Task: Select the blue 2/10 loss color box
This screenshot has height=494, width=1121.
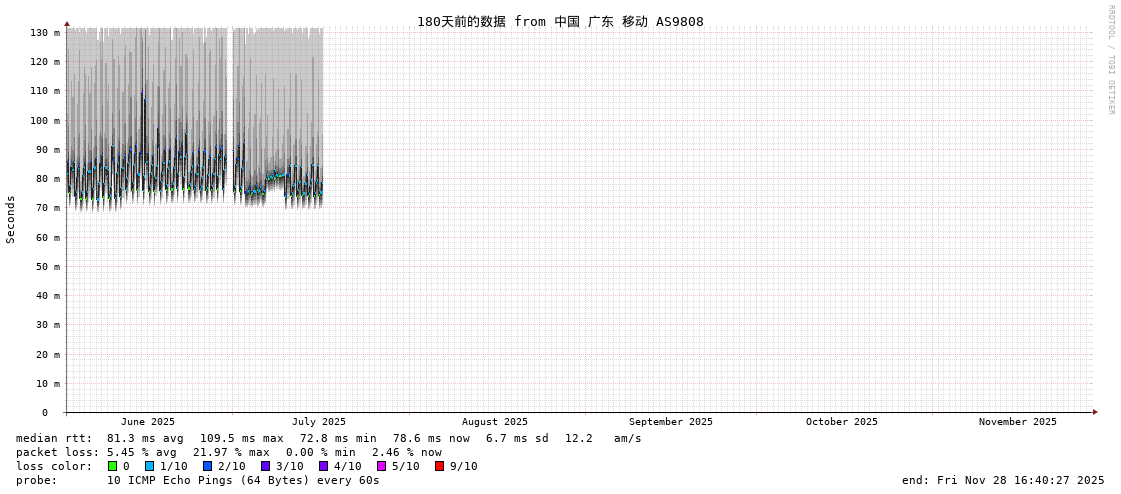Action: tap(207, 466)
